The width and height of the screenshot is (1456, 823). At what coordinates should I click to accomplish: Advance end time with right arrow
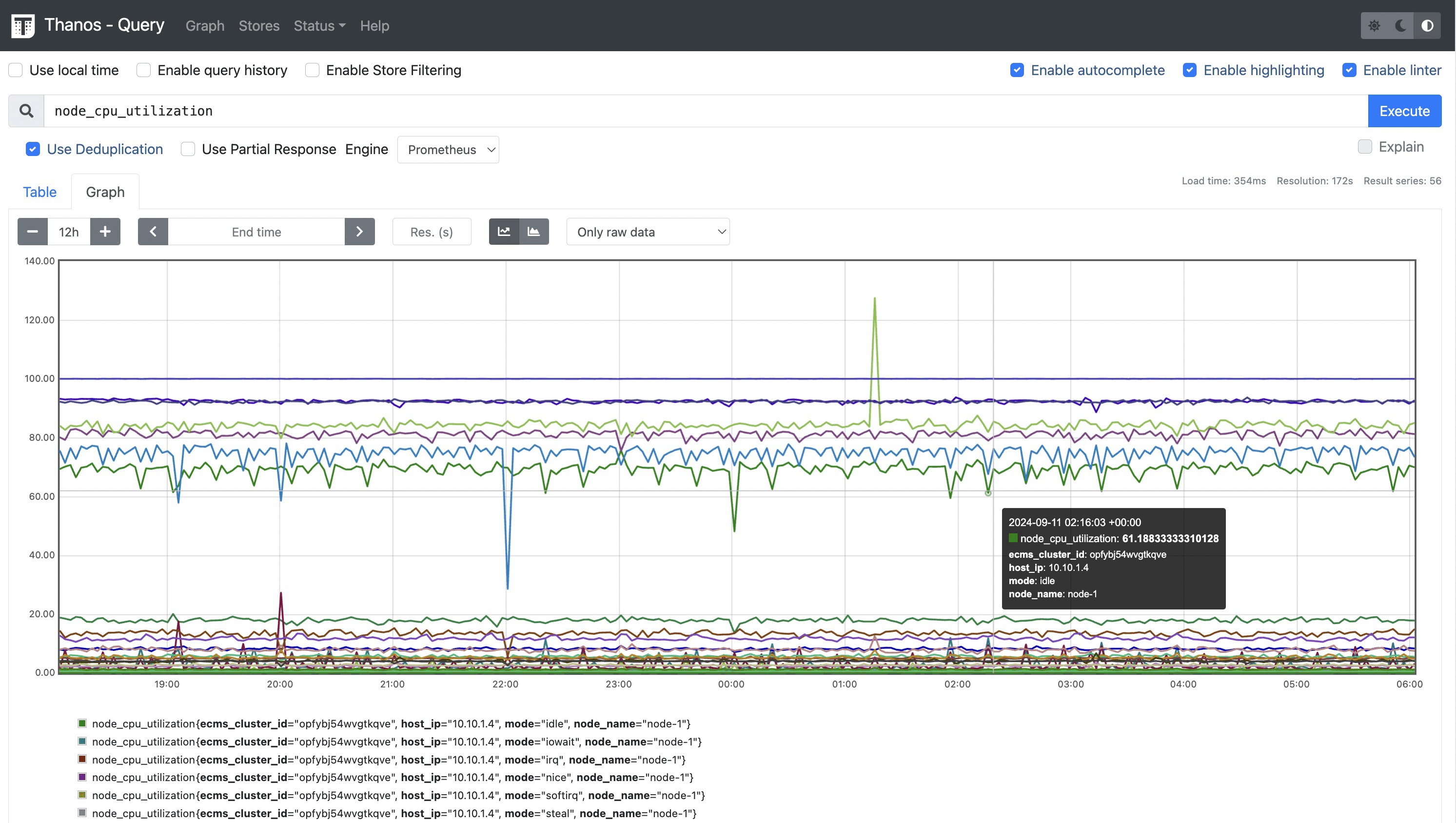click(x=359, y=232)
